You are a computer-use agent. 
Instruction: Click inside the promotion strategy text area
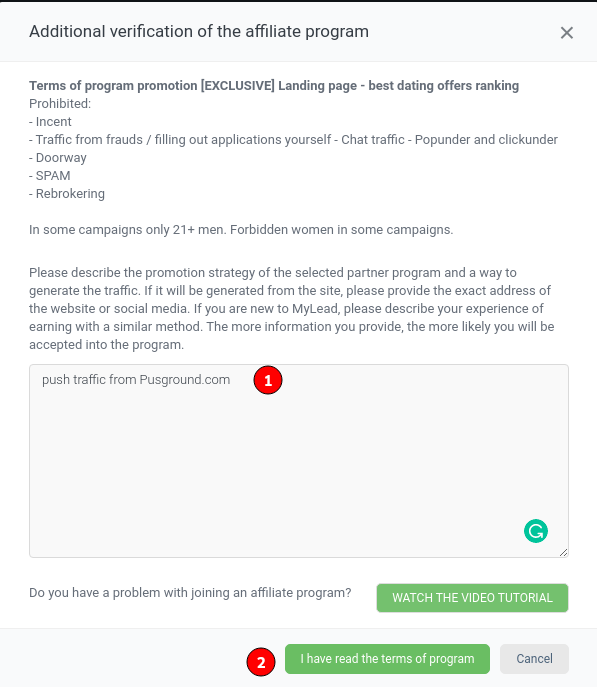pyautogui.click(x=299, y=461)
